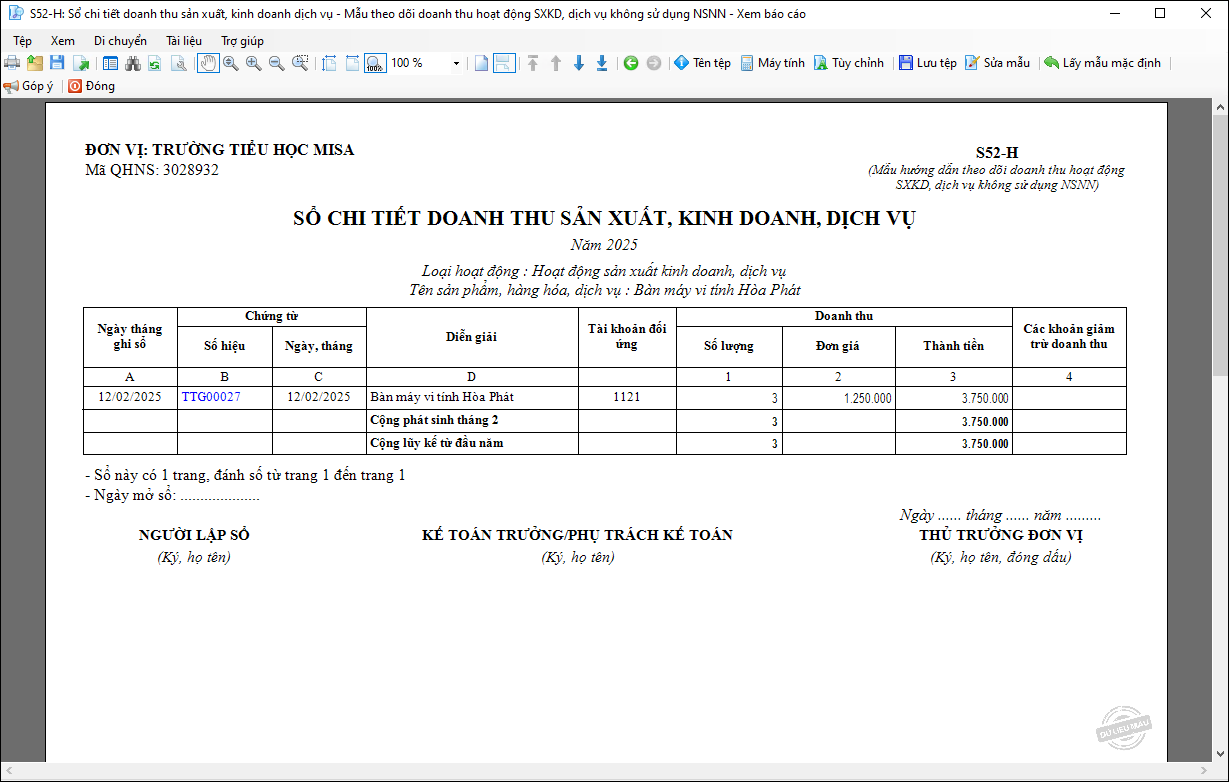
Task: Open the Trợ giúp menu
Action: click(242, 41)
